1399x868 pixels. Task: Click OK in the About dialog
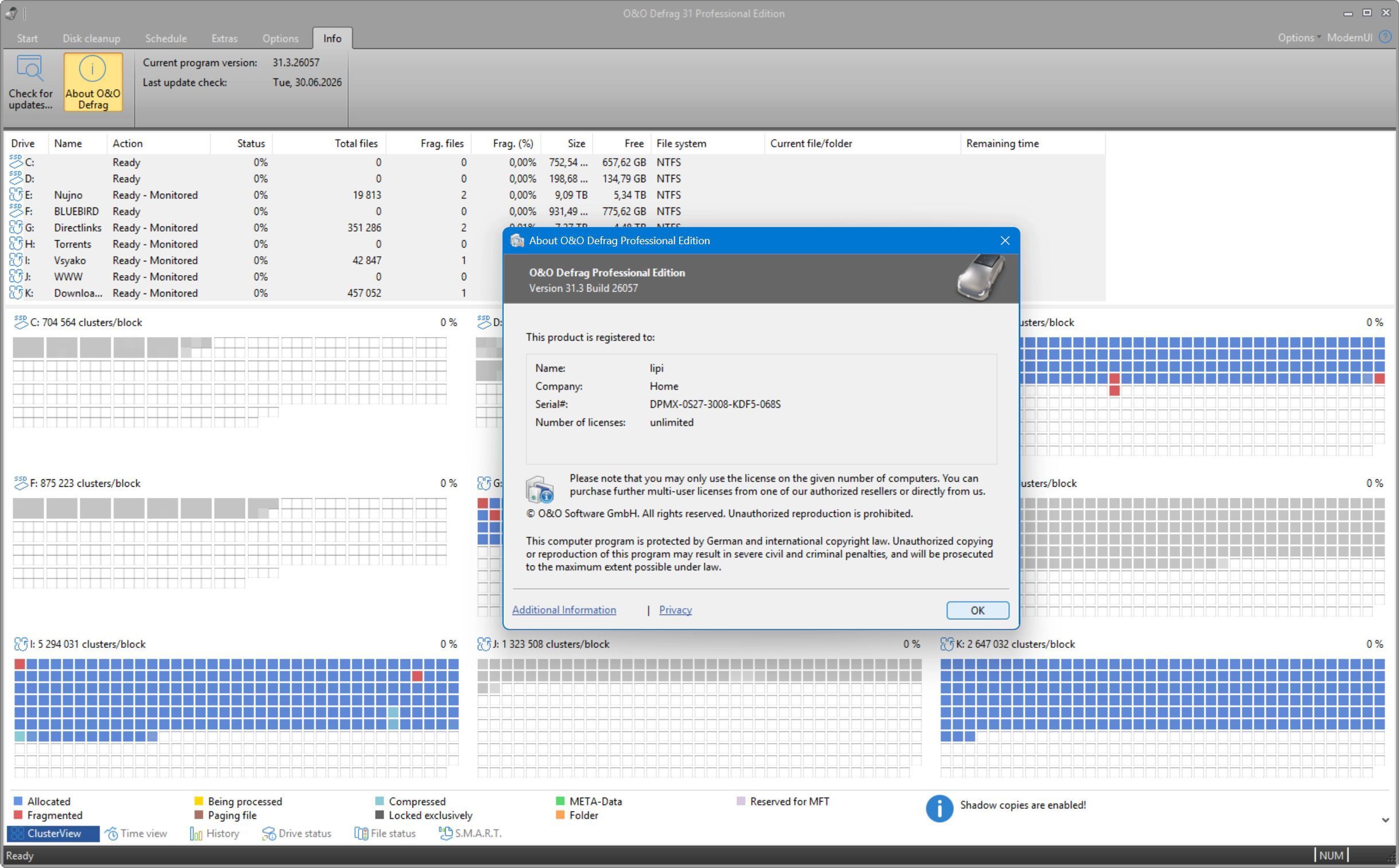[977, 610]
